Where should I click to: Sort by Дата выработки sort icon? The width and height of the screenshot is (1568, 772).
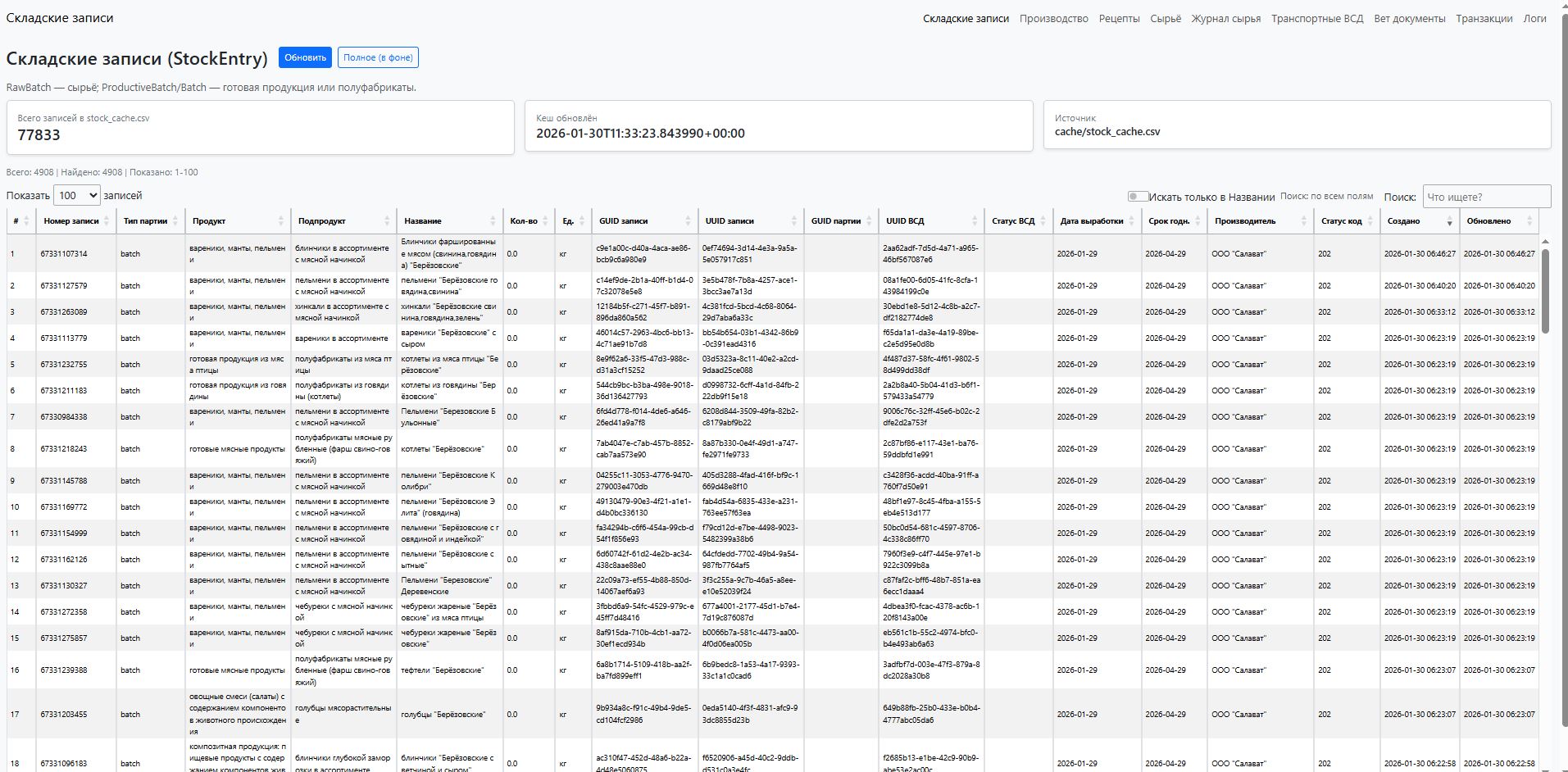pos(1131,221)
